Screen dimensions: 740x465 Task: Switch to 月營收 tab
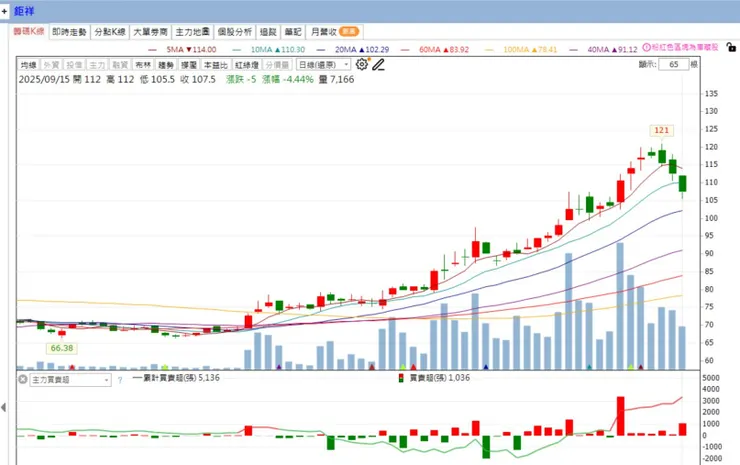click(x=335, y=32)
